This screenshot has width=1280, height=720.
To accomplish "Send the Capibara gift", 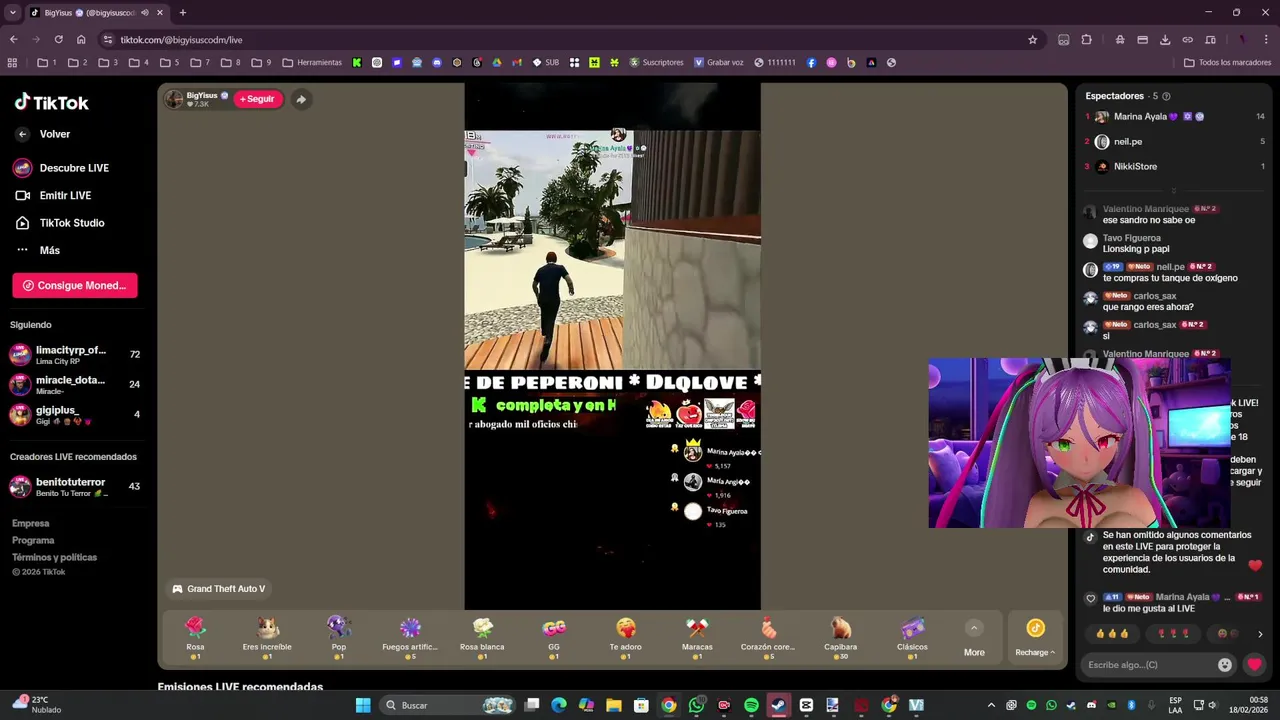I will point(841,638).
